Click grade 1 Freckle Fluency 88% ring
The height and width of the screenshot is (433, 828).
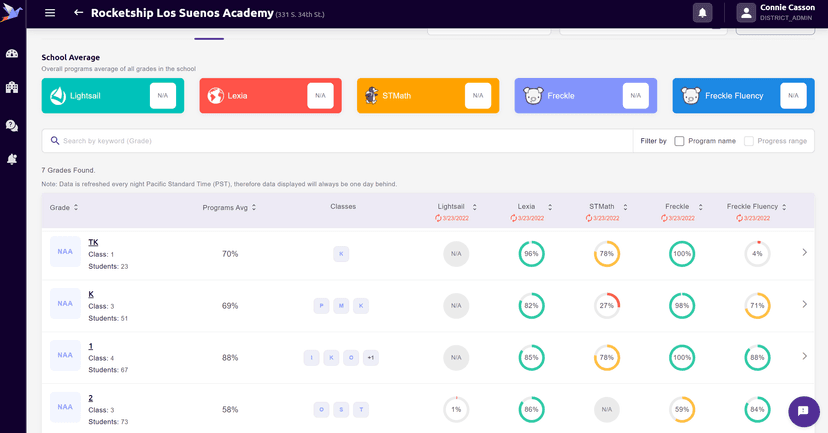tap(757, 357)
